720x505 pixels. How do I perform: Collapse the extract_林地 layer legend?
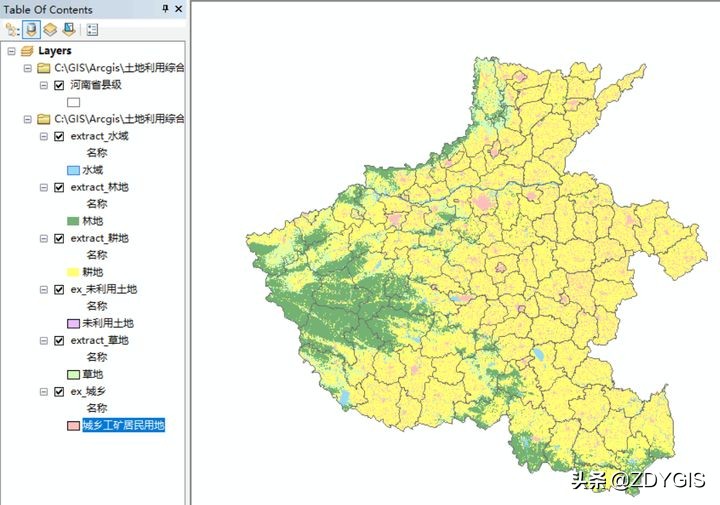pyautogui.click(x=44, y=187)
